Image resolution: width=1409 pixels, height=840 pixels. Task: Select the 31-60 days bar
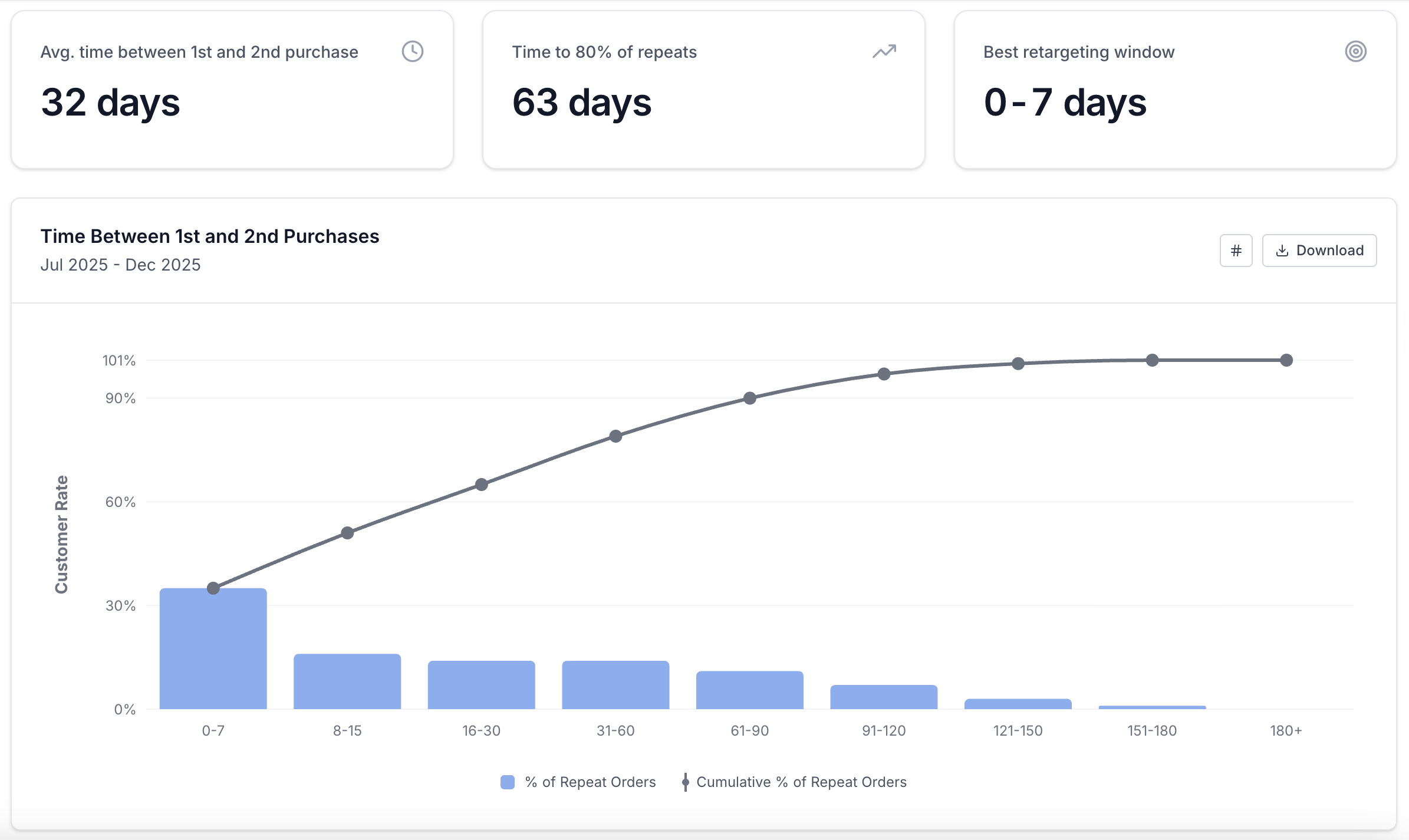tap(615, 685)
